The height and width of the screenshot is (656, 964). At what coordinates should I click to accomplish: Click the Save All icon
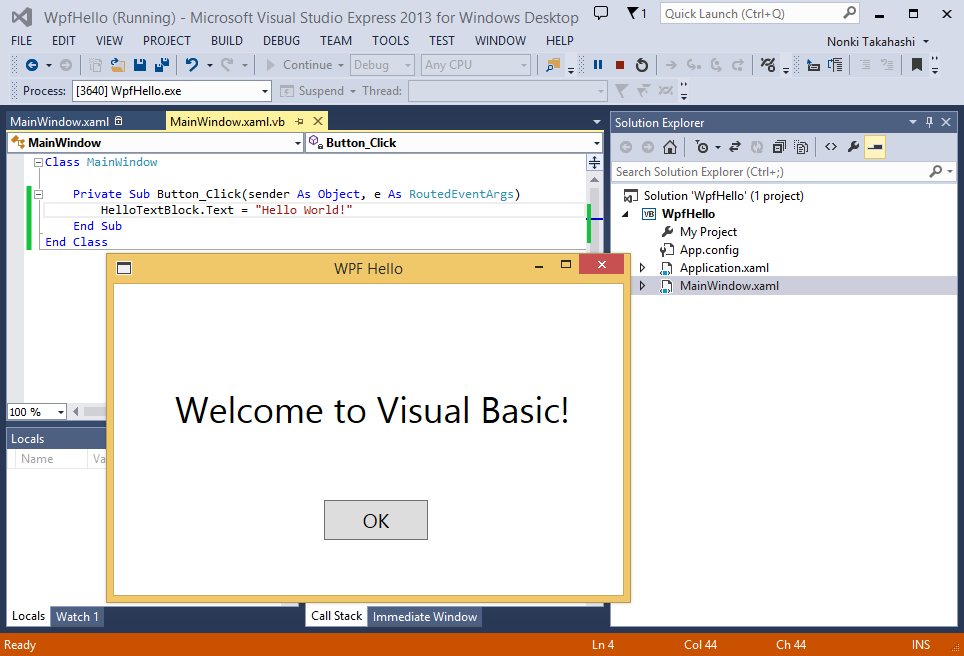(x=162, y=65)
